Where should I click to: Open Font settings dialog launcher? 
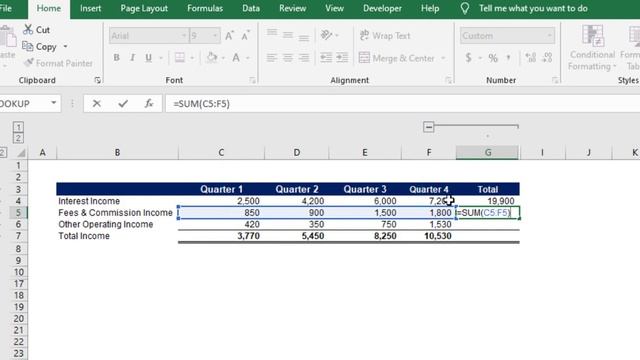pos(253,80)
